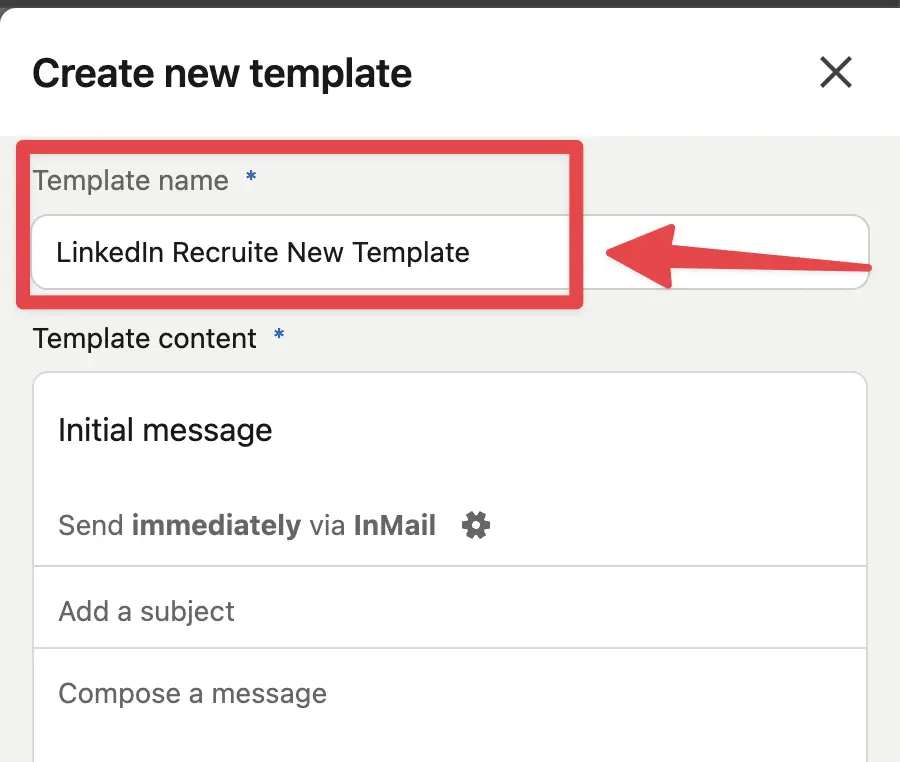Open the delivery settings cog for Initial message
Viewport: 900px width, 762px height.
475,525
